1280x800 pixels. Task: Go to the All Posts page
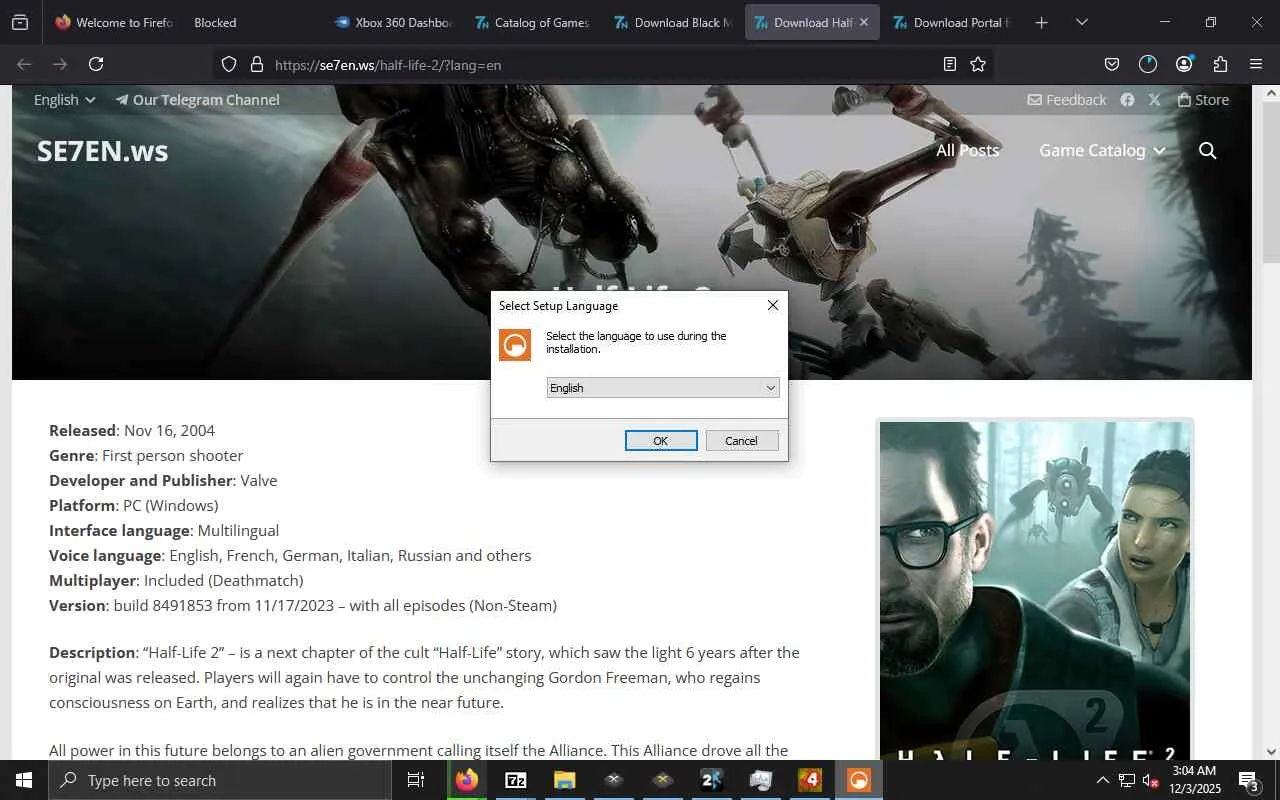(x=967, y=151)
